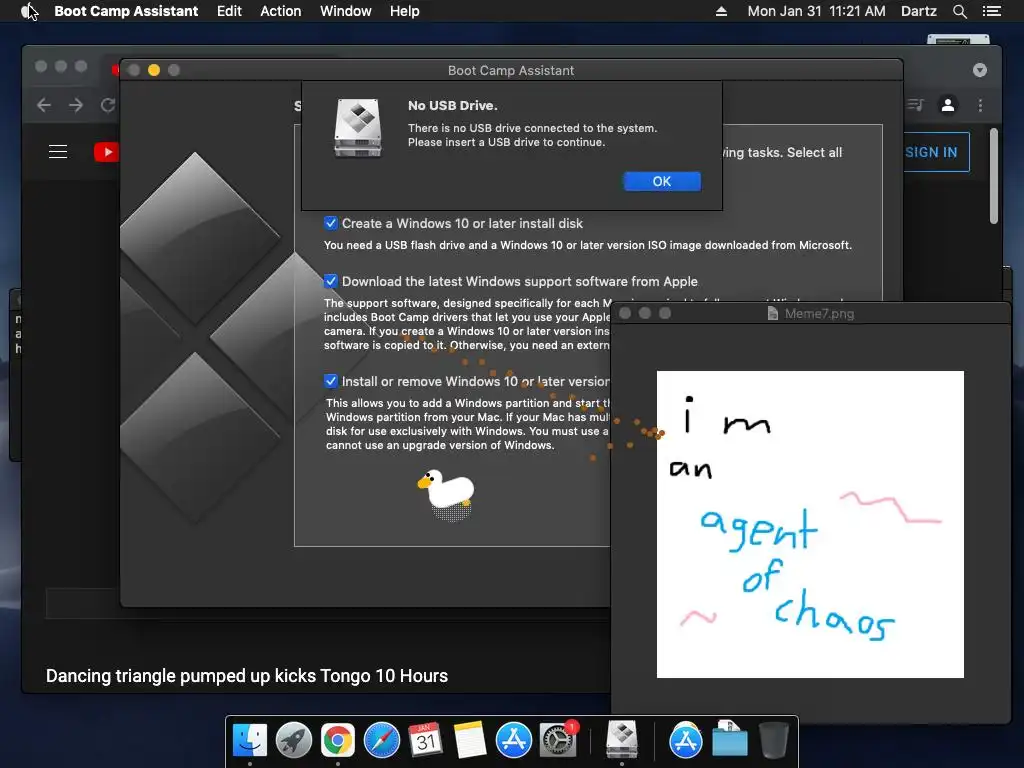Click the date and time in the menu bar
1024x768 pixels.
click(x=816, y=11)
